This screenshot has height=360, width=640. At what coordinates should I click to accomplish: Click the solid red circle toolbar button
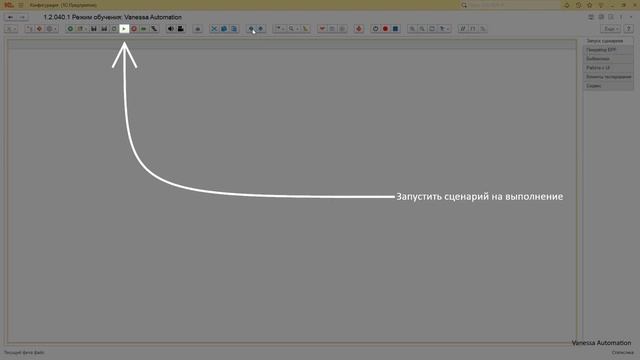385,29
